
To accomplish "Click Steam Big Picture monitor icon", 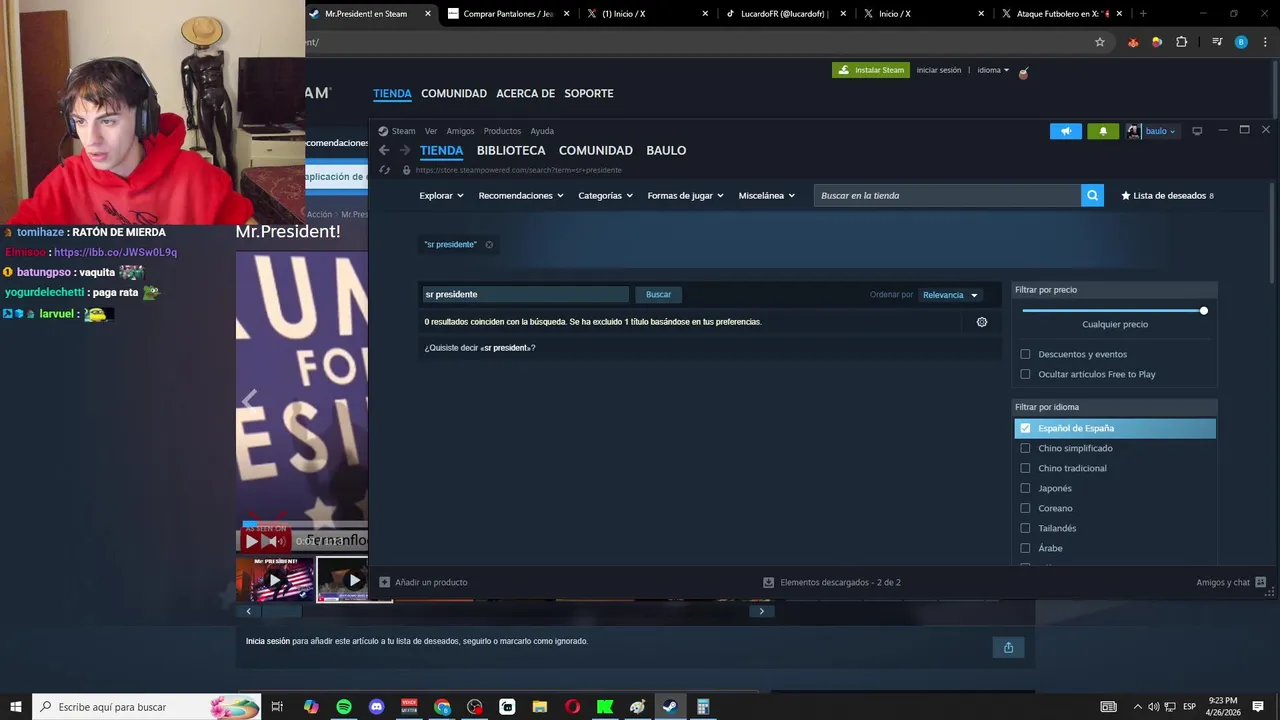I will point(1197,131).
